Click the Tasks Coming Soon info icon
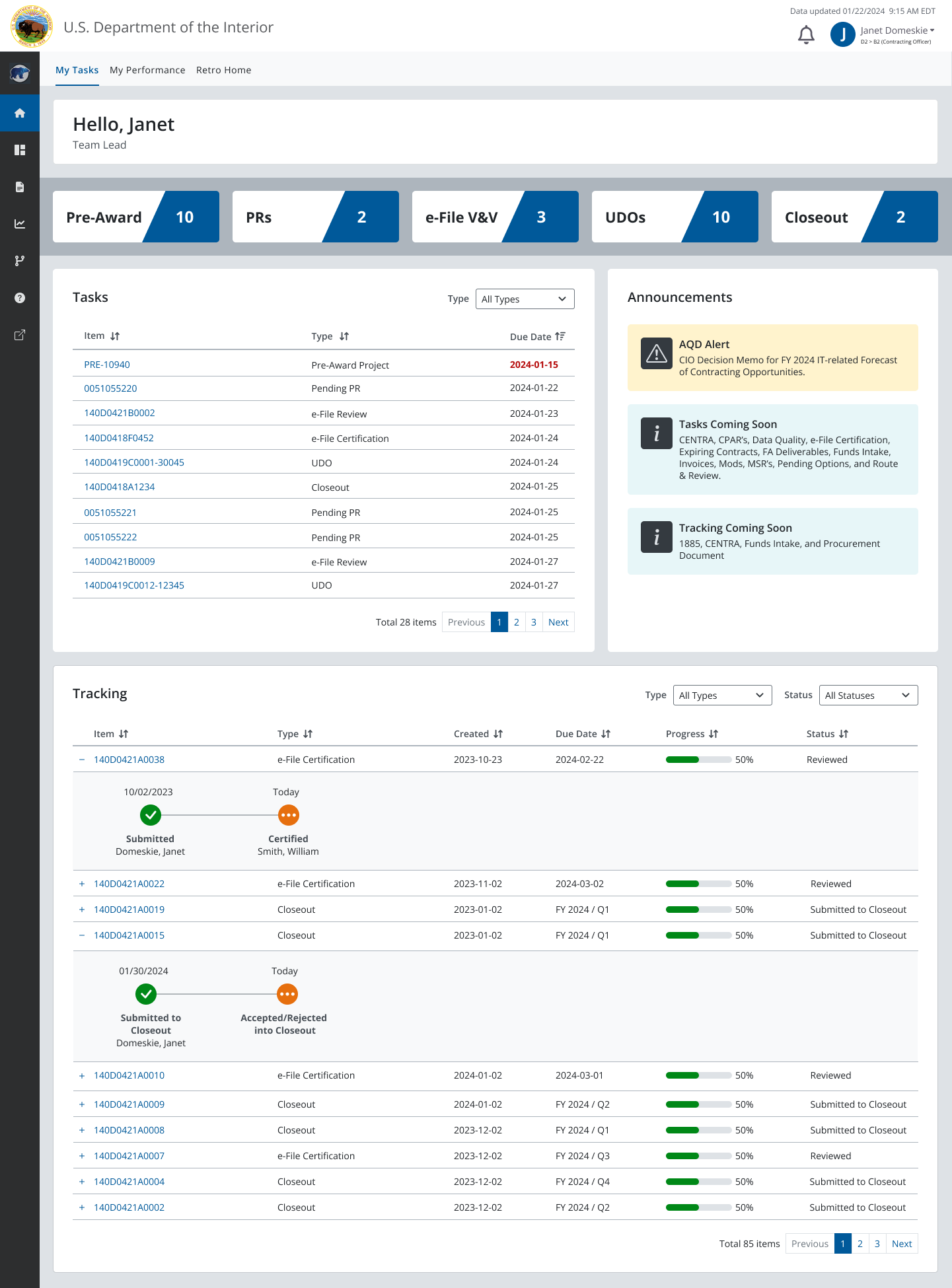 (x=657, y=433)
